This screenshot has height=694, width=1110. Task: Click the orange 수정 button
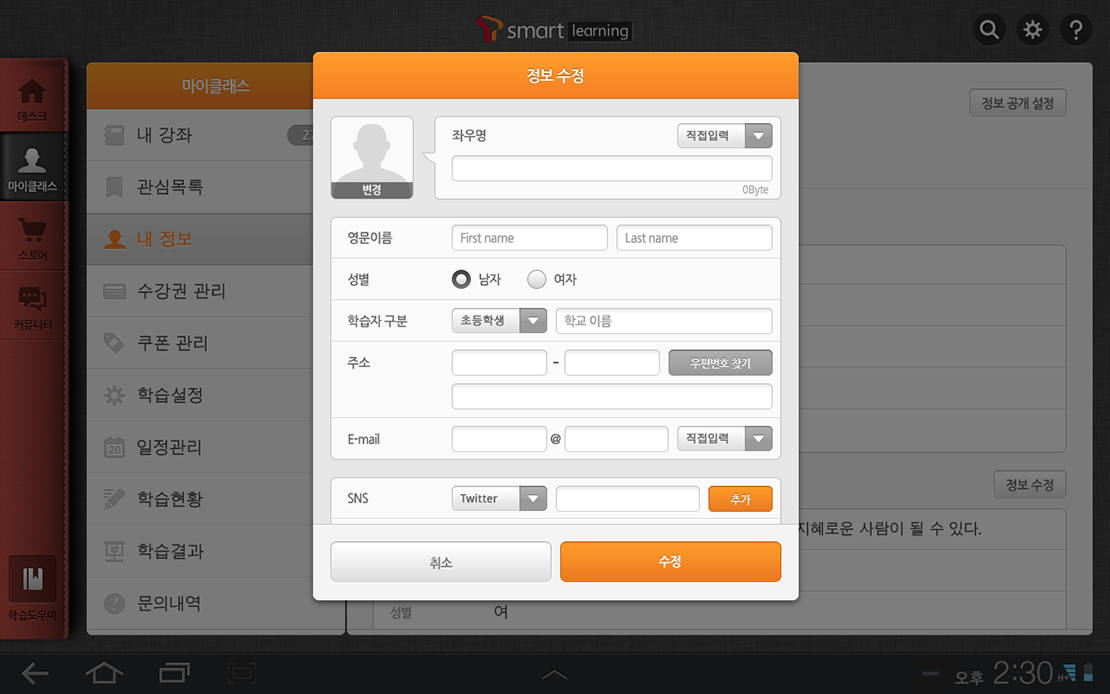(x=670, y=562)
